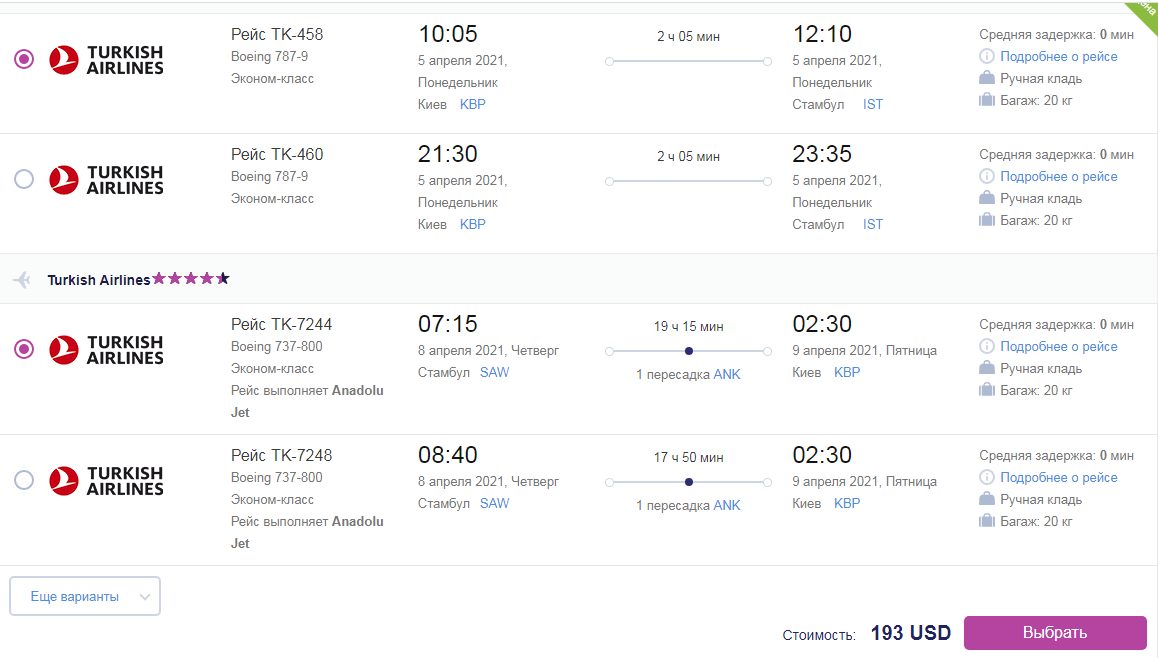Select the TK-460 flight radio button
The width and height of the screenshot is (1158, 658).
point(24,179)
